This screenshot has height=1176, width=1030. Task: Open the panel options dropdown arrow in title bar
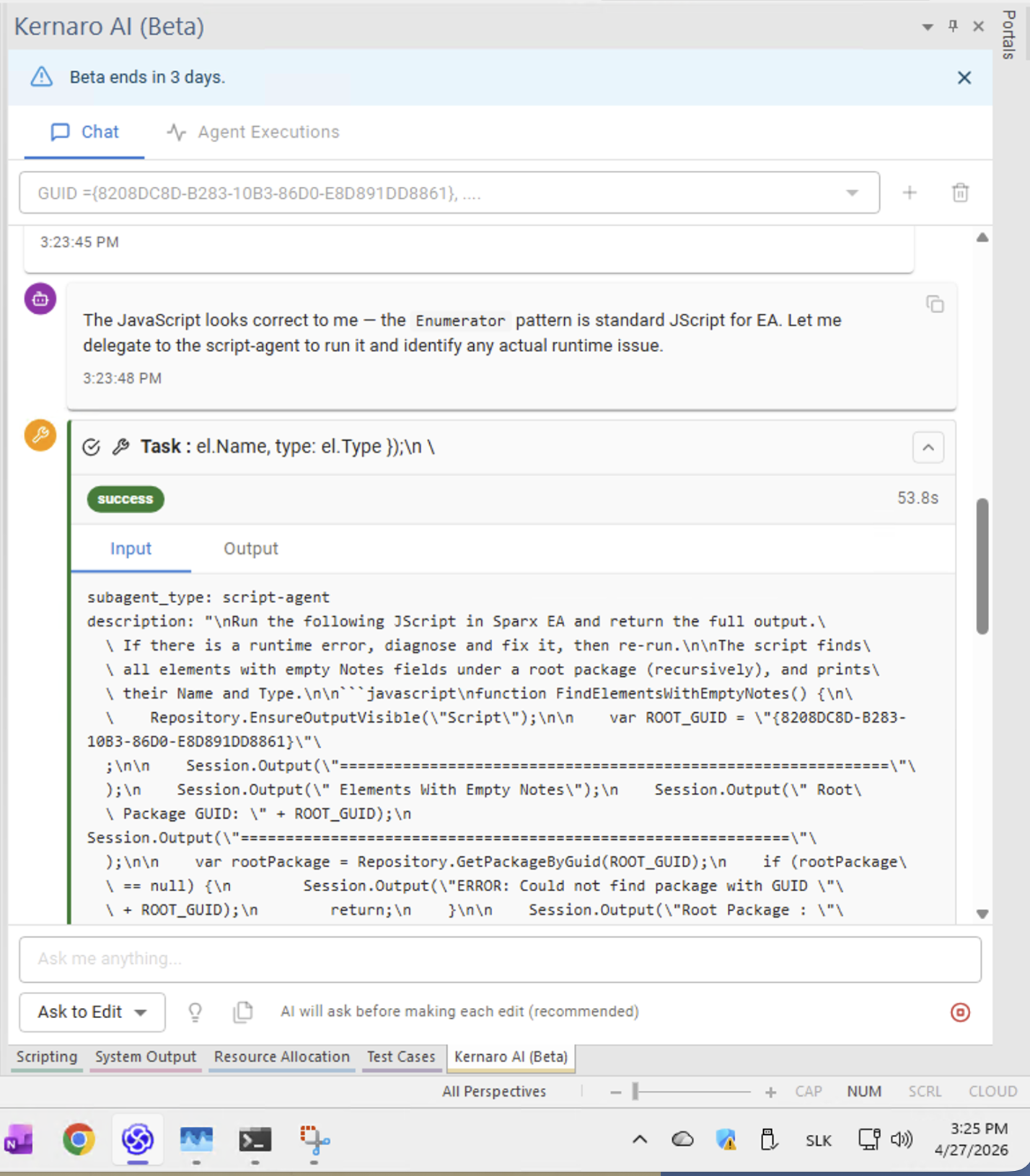928,27
